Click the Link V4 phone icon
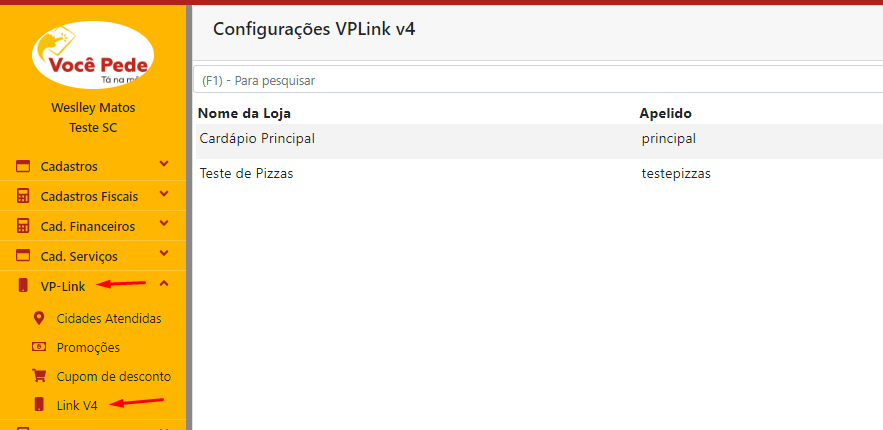The image size is (883, 430). 39,405
